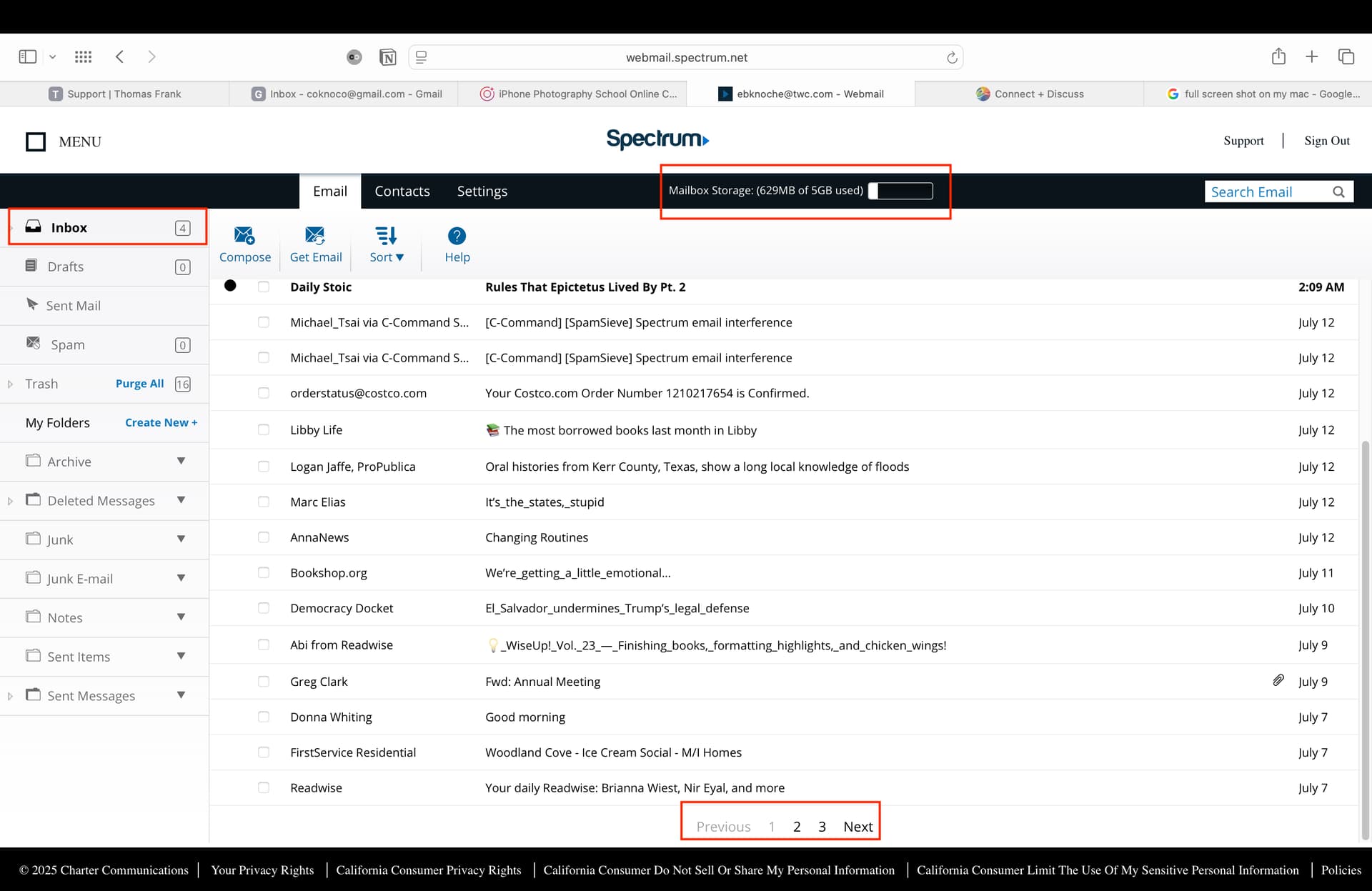Click the Notion extension icon
Viewport: 1372px width, 891px height.
(x=387, y=57)
